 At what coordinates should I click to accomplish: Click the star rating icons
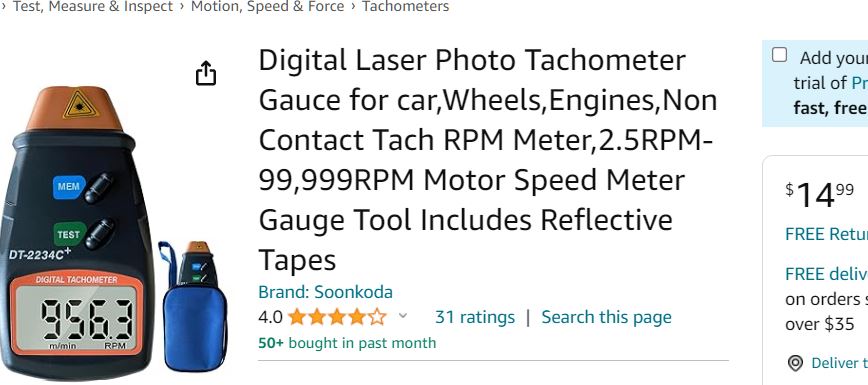tap(337, 317)
